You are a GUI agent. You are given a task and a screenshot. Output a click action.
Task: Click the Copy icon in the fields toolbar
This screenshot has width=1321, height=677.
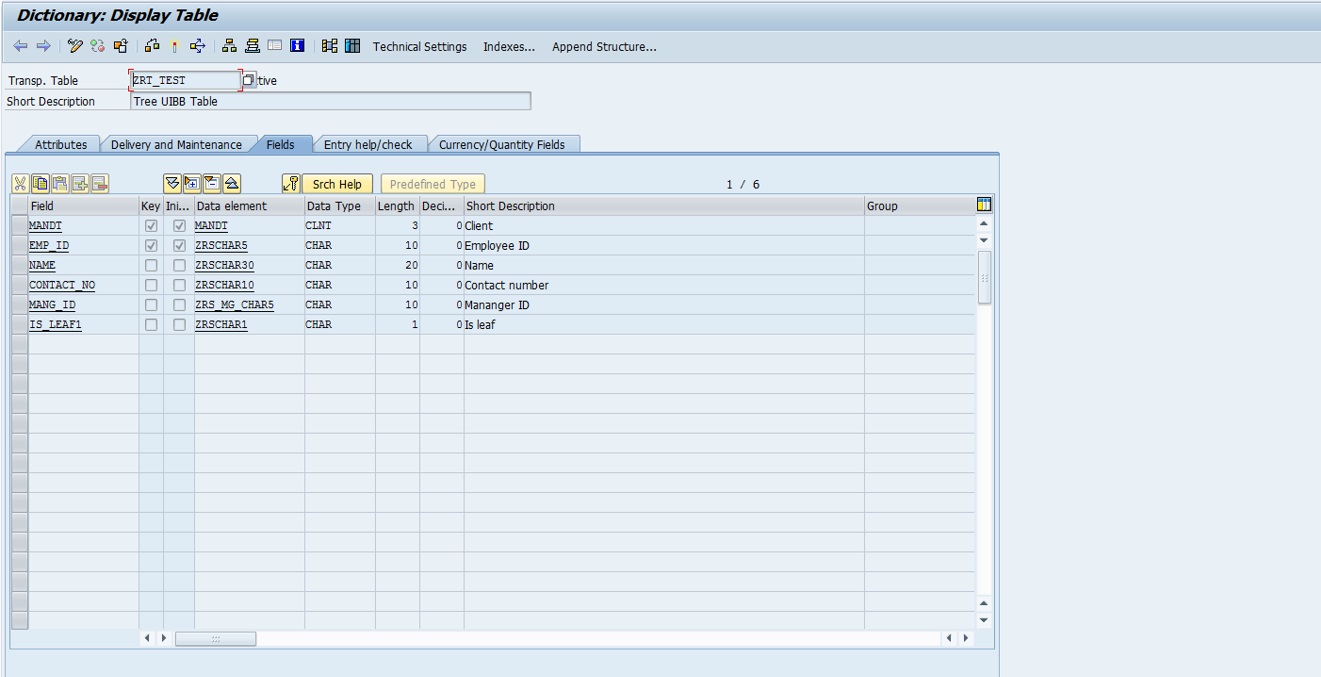click(x=38, y=184)
